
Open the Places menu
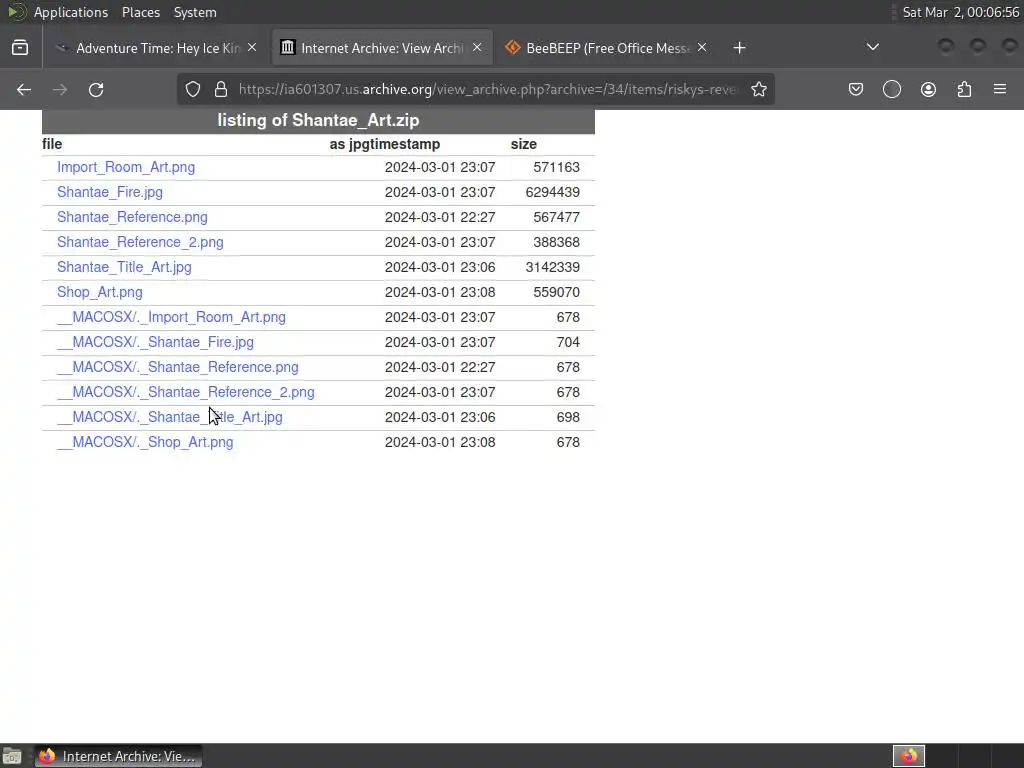(141, 12)
